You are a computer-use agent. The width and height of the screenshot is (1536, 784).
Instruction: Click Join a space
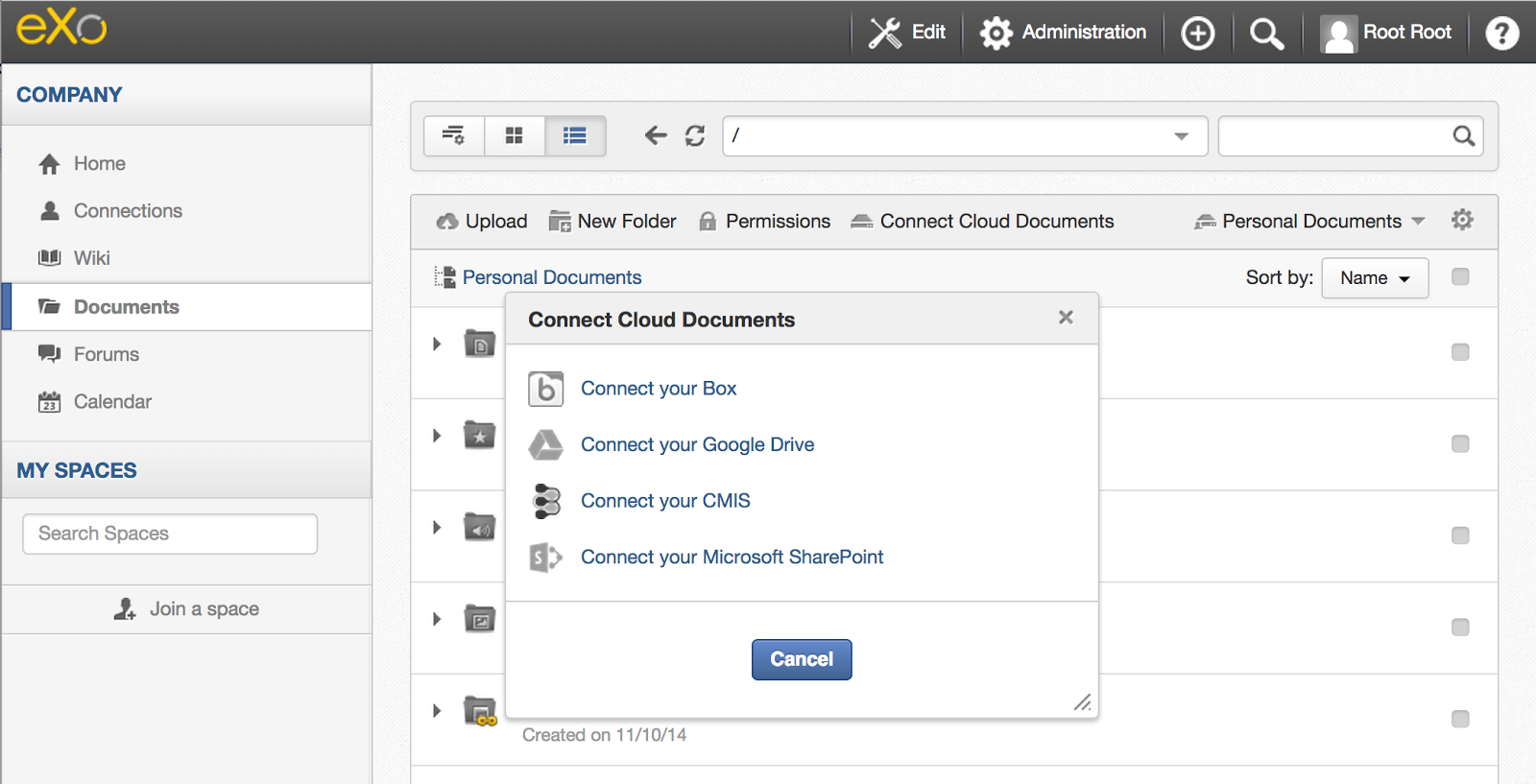click(x=186, y=609)
